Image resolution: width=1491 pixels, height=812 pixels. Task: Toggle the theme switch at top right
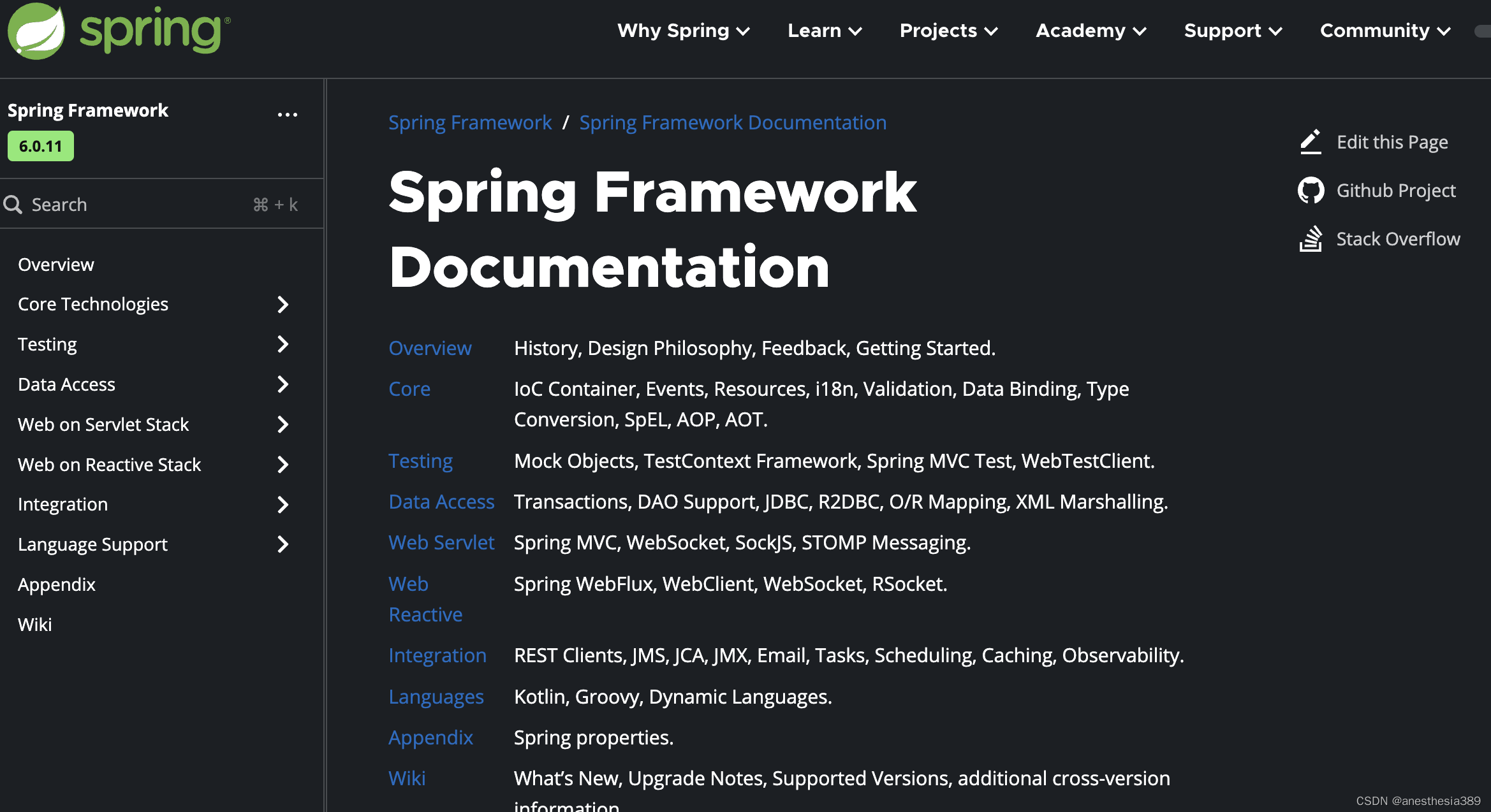tap(1482, 31)
